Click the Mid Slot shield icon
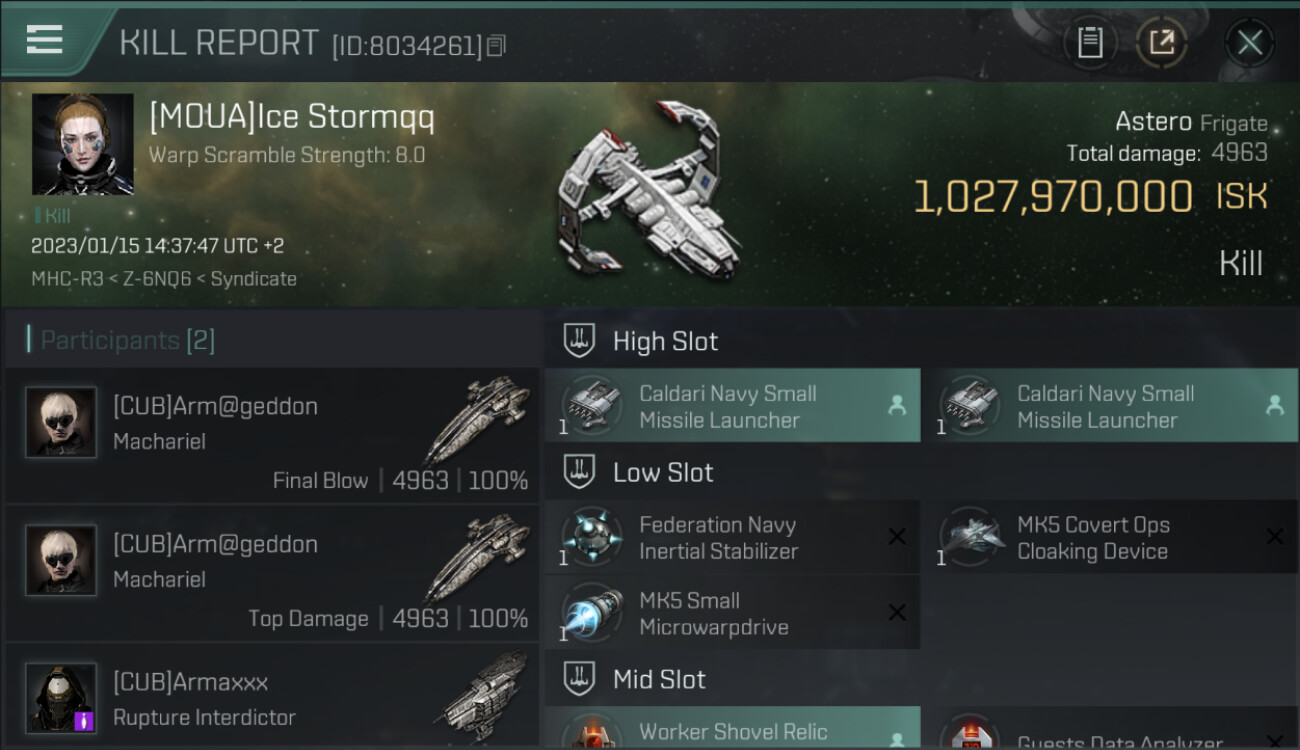This screenshot has height=750, width=1300. [x=579, y=679]
